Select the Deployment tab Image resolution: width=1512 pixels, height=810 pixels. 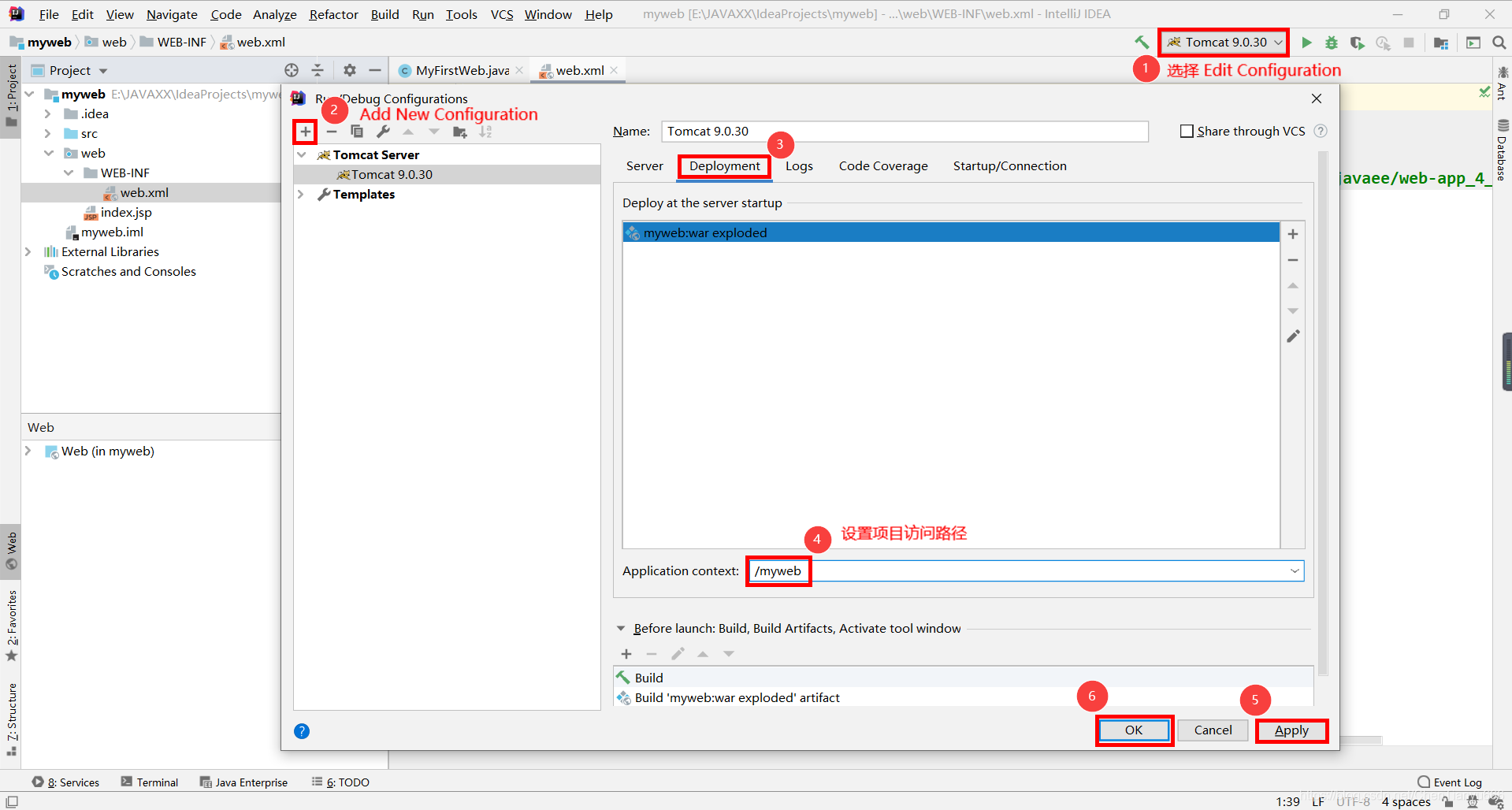pos(724,166)
